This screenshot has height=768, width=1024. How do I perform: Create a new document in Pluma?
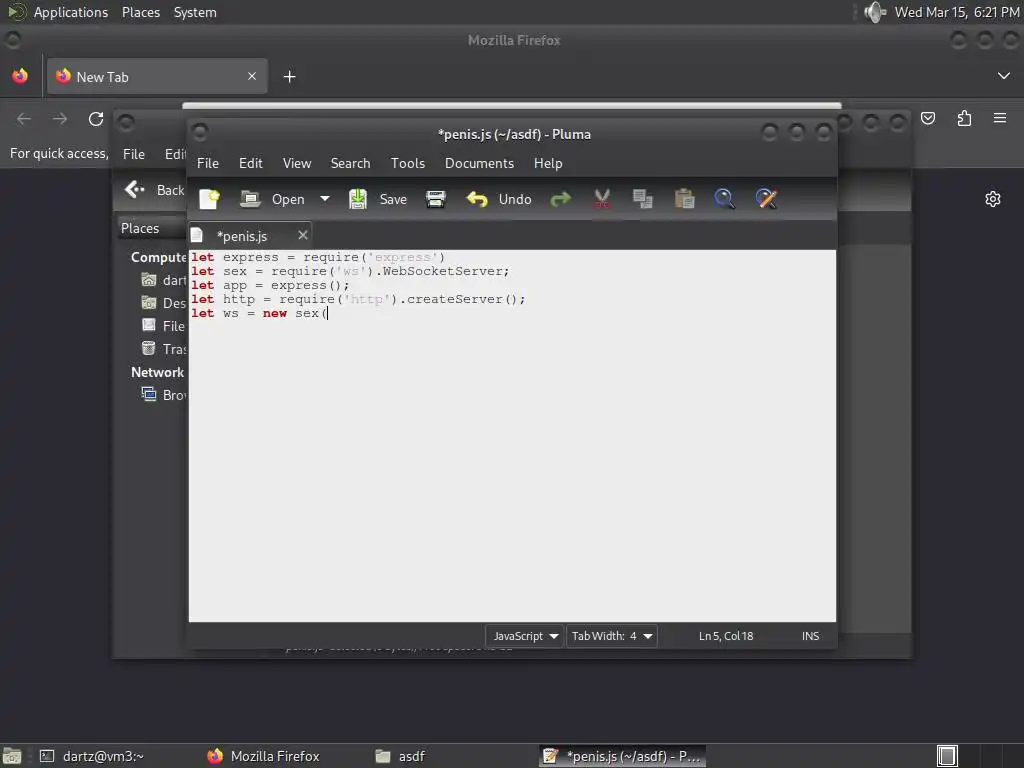pos(210,199)
